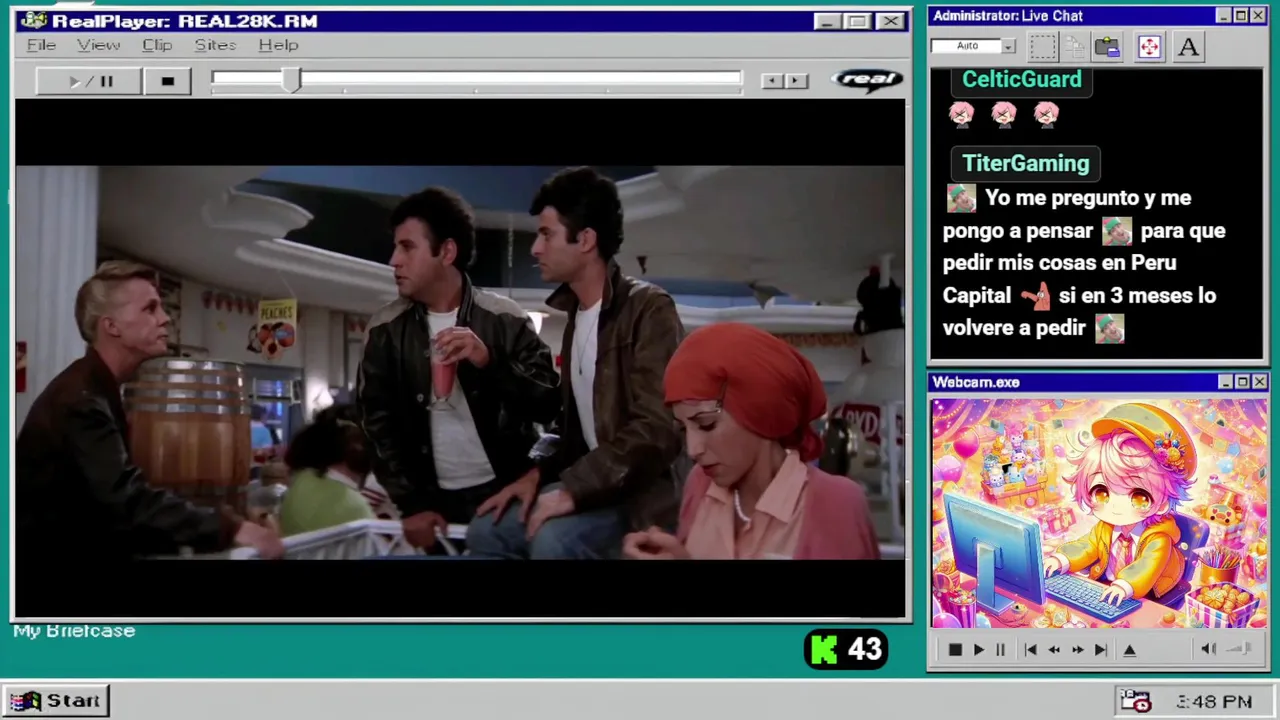Image resolution: width=1280 pixels, height=720 pixels.
Task: Click the Real logo icon
Action: coord(867,80)
